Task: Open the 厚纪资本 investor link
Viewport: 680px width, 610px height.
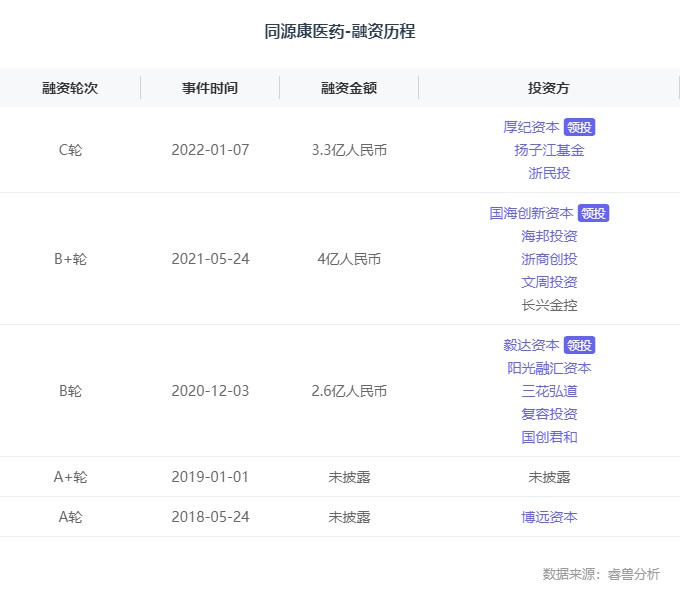Action: [x=531, y=127]
